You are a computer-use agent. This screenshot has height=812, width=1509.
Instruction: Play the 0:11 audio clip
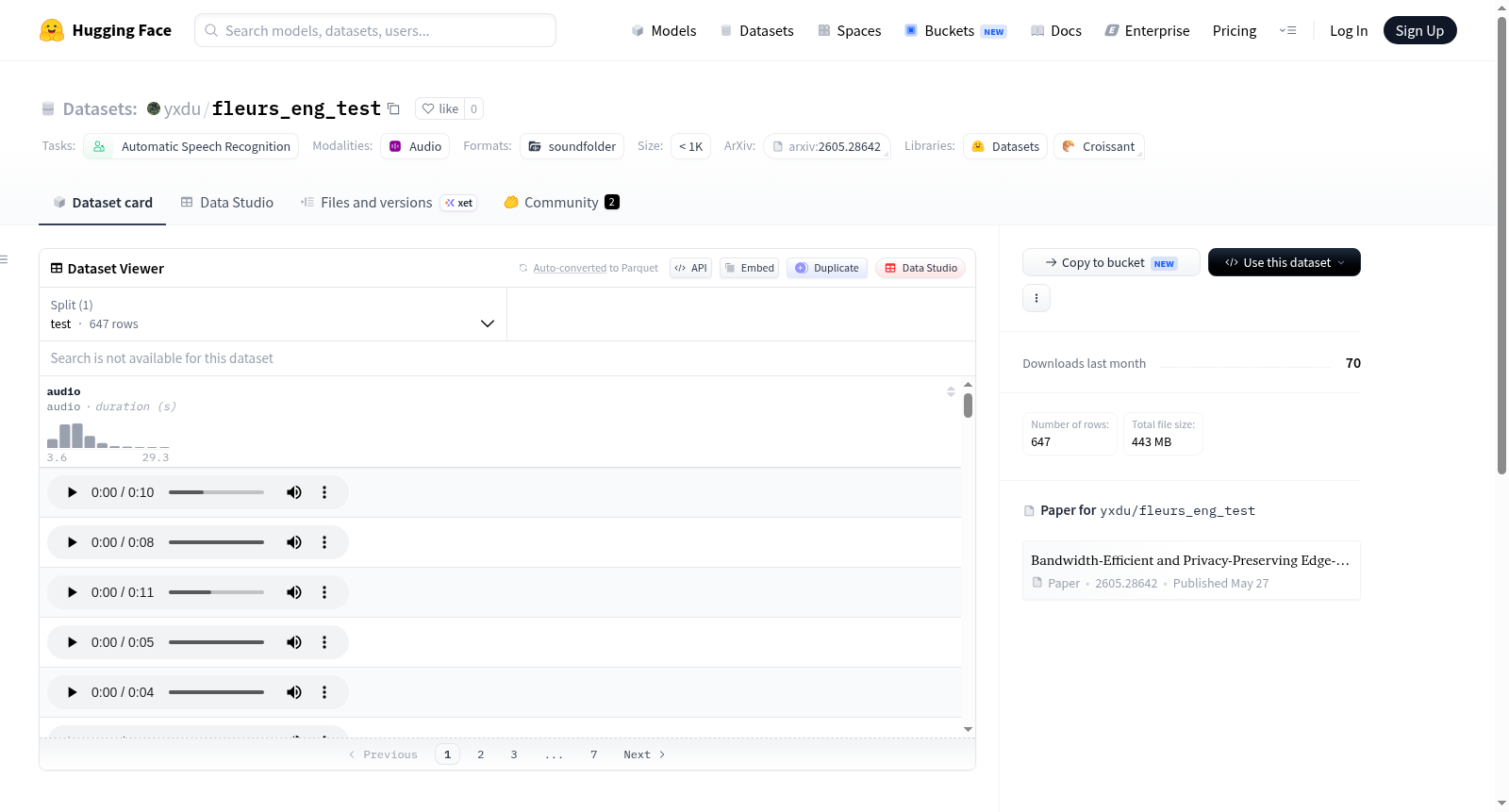pos(72,592)
